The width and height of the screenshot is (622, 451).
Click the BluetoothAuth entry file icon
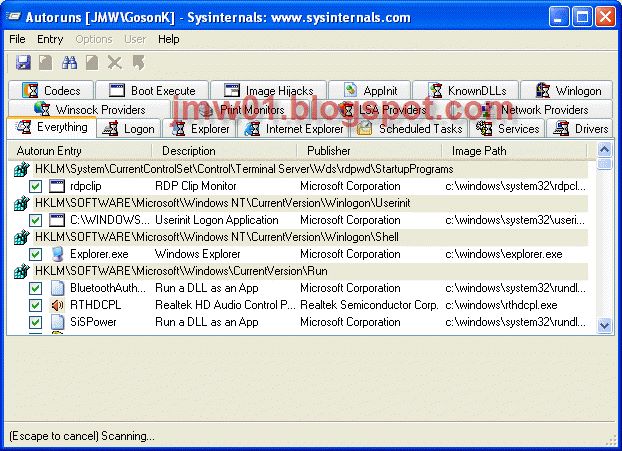[x=58, y=288]
